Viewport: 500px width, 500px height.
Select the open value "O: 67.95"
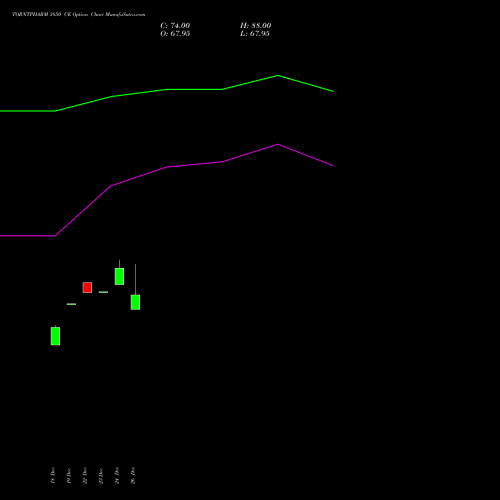[x=175, y=34]
